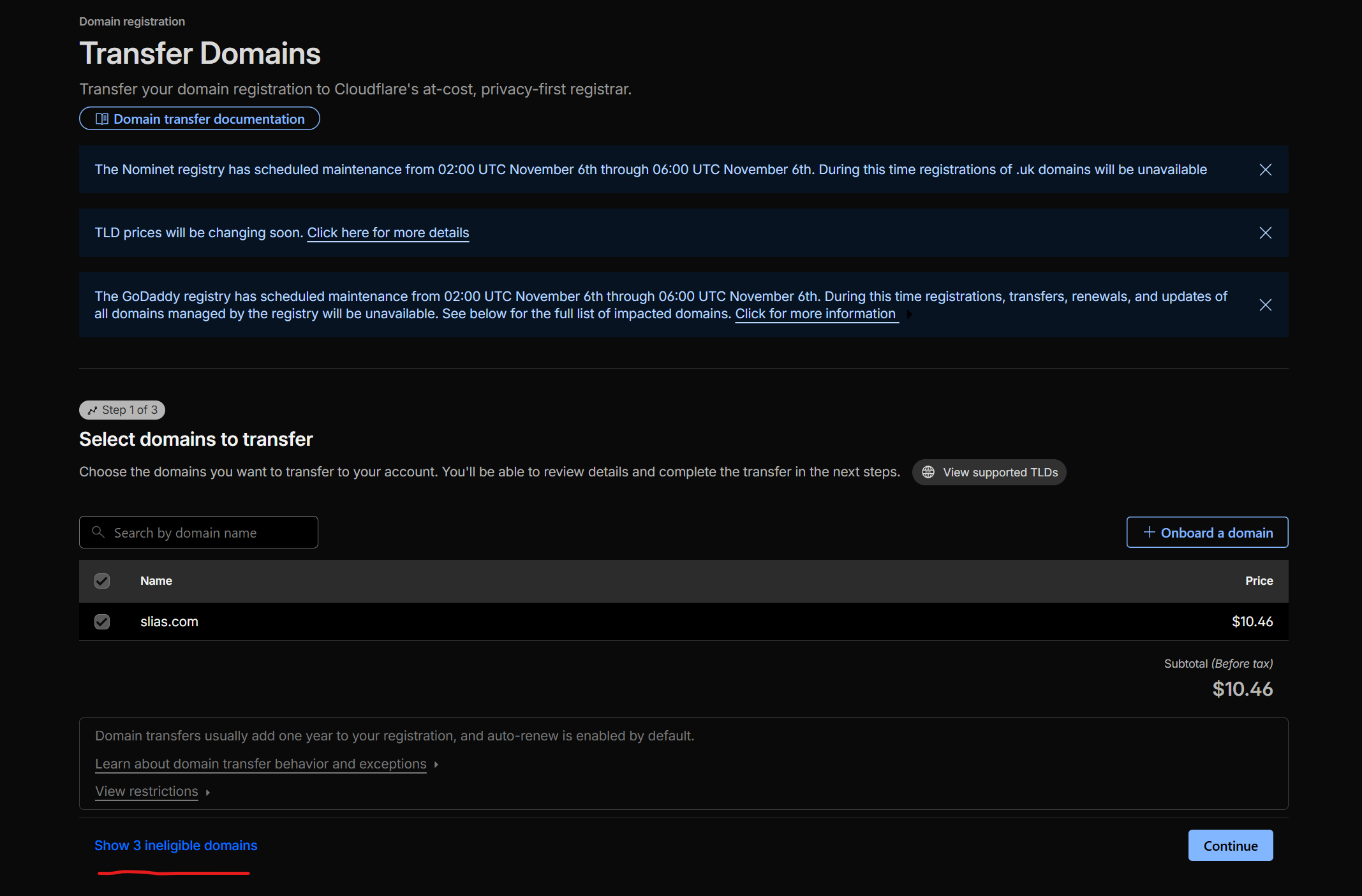Toggle the select-all checkbox in table header
1362x896 pixels.
(102, 581)
